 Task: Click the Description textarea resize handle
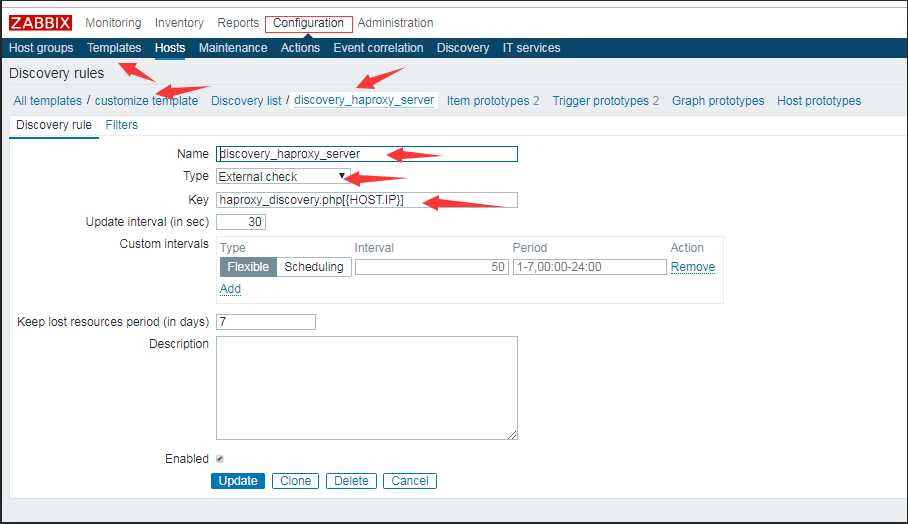[x=512, y=435]
